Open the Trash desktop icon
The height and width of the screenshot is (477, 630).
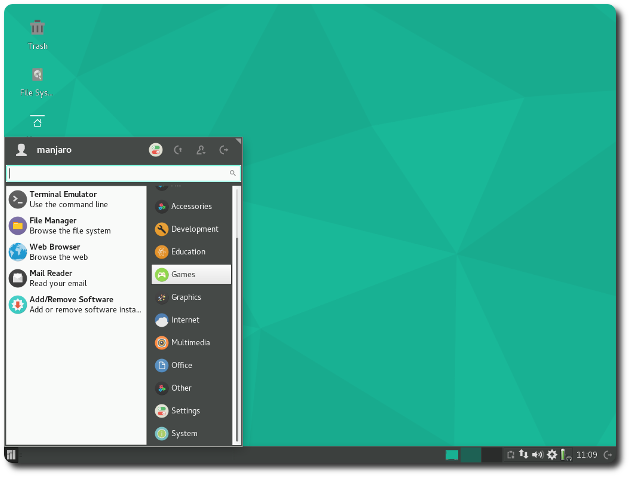[x=37, y=28]
